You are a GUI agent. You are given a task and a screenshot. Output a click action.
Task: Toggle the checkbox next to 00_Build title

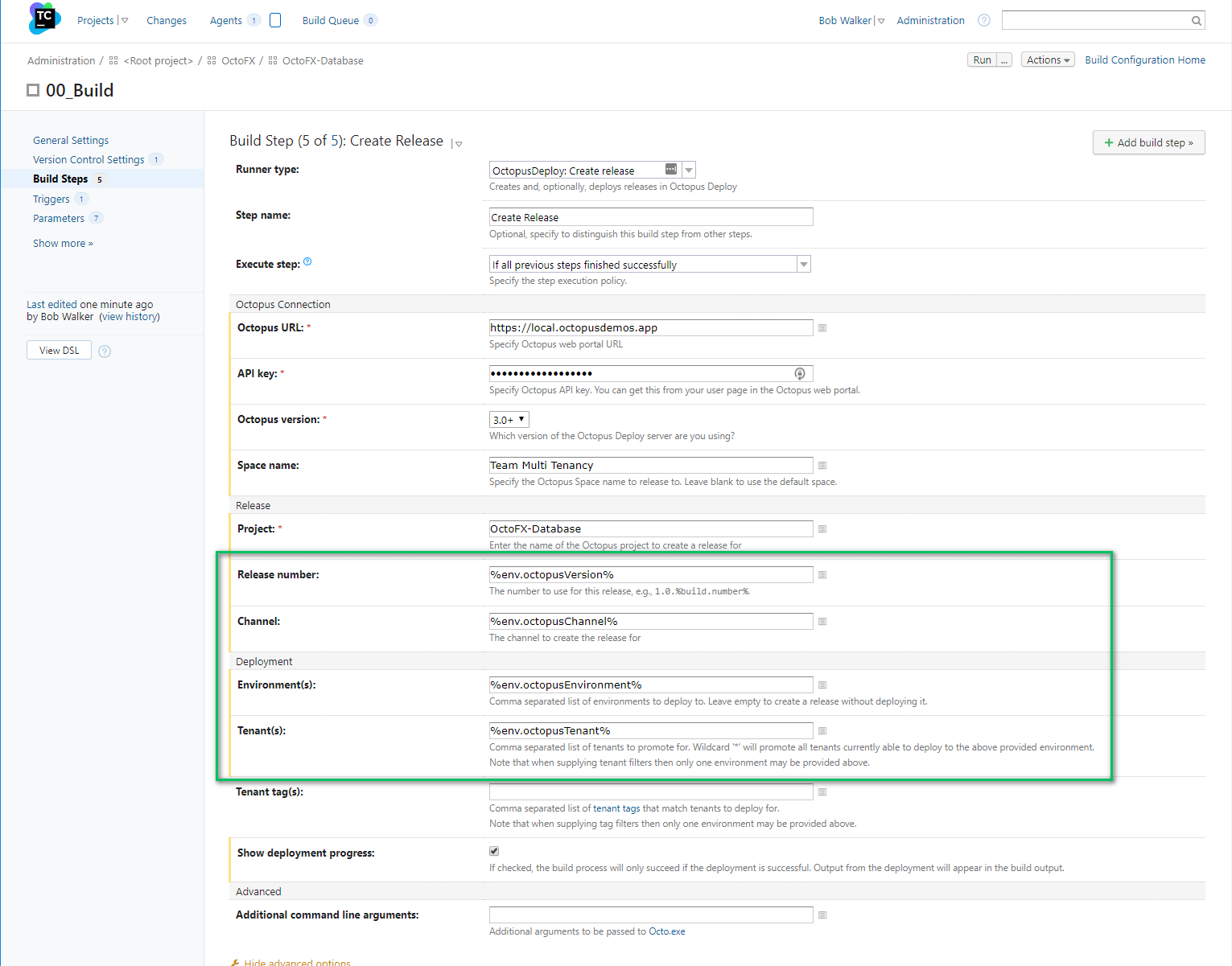33,90
